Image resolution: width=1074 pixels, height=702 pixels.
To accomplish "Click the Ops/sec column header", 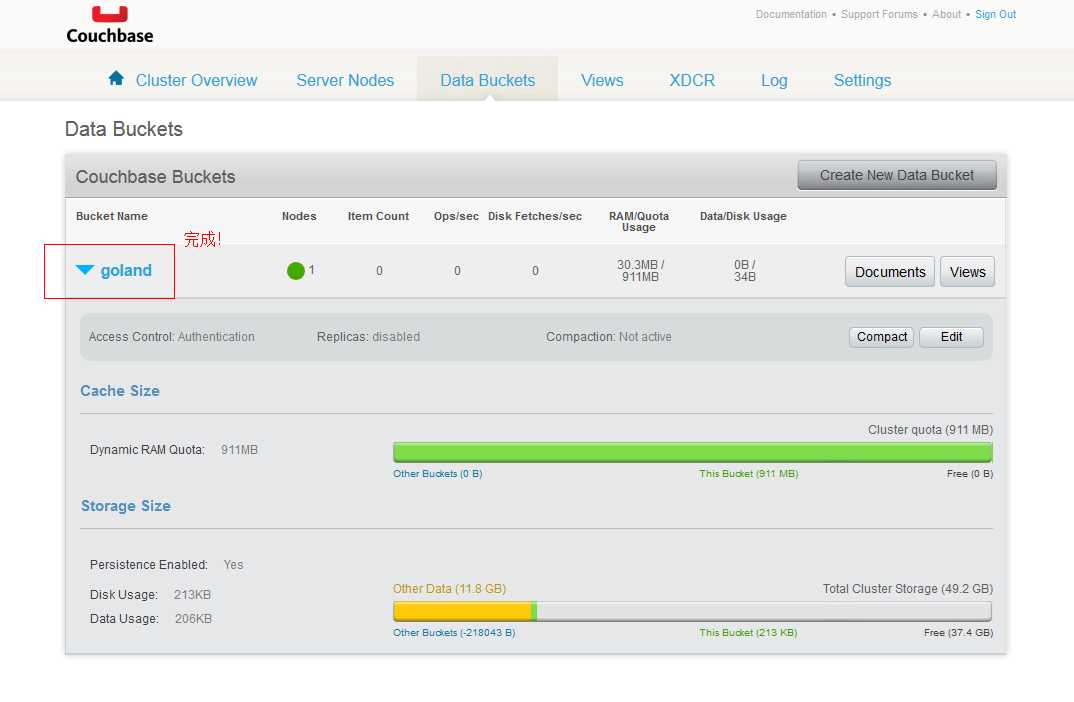I will [x=456, y=216].
